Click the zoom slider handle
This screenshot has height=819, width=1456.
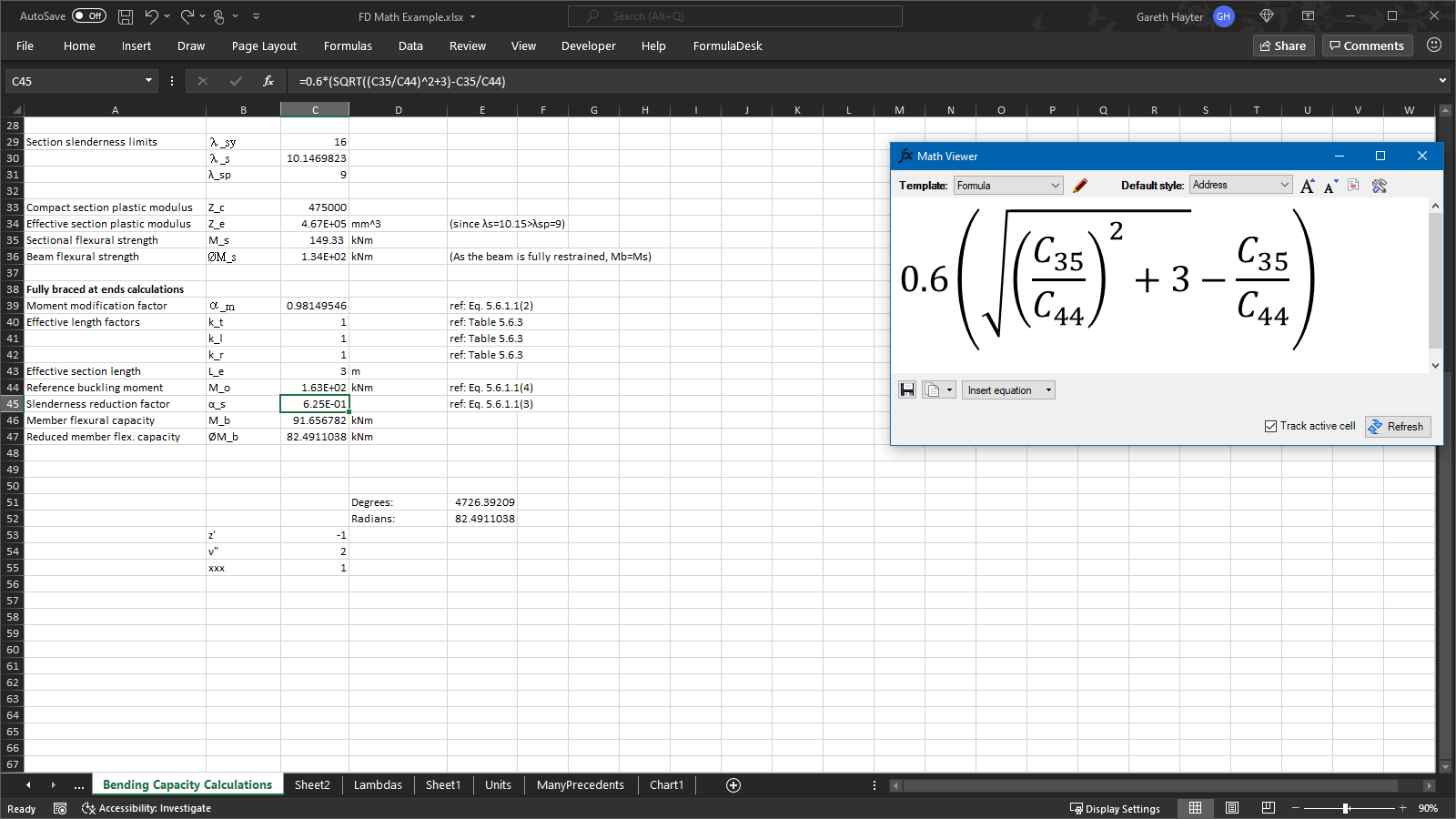coord(1346,808)
